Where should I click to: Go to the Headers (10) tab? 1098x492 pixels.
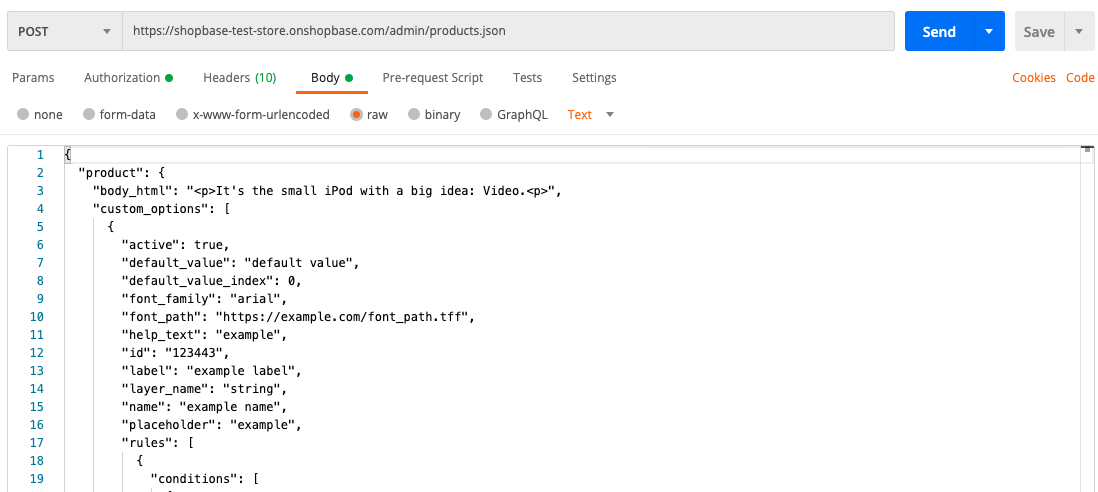click(239, 78)
